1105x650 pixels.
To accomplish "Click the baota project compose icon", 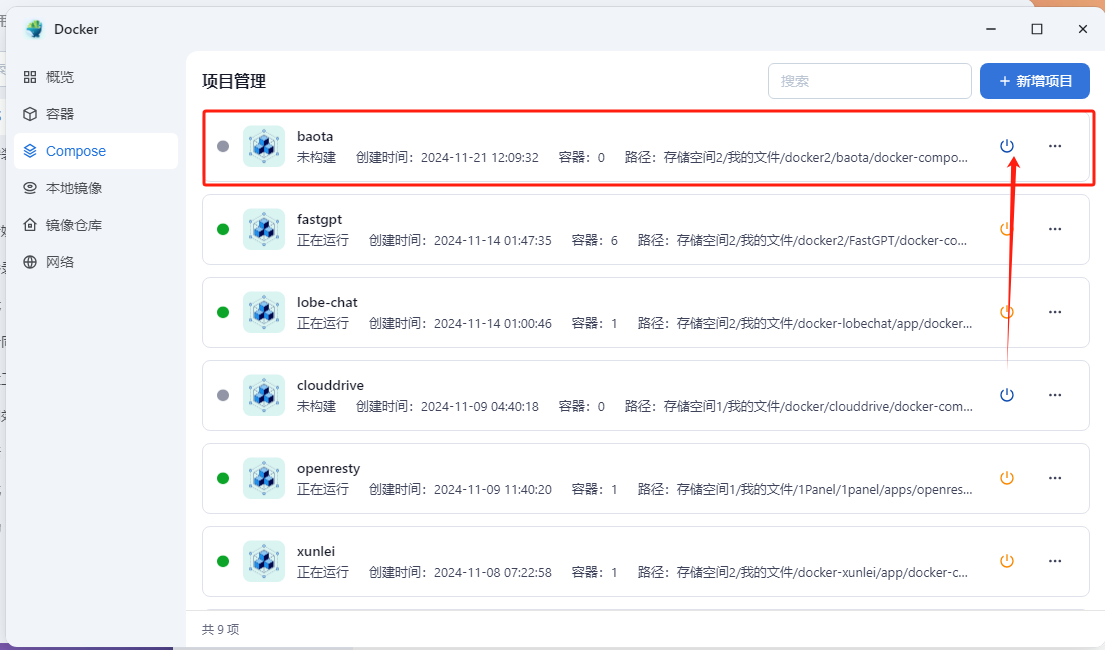I will [264, 146].
